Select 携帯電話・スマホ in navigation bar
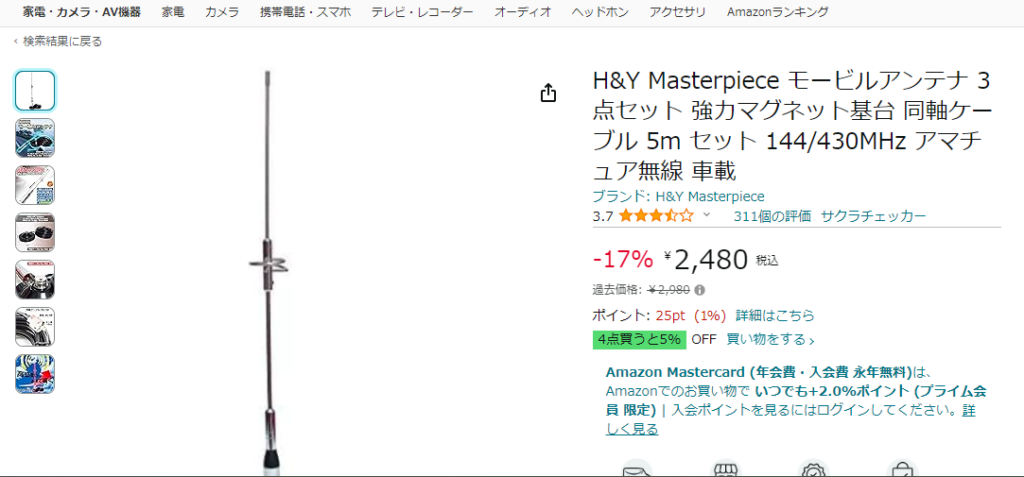The image size is (1024, 477). [x=305, y=12]
